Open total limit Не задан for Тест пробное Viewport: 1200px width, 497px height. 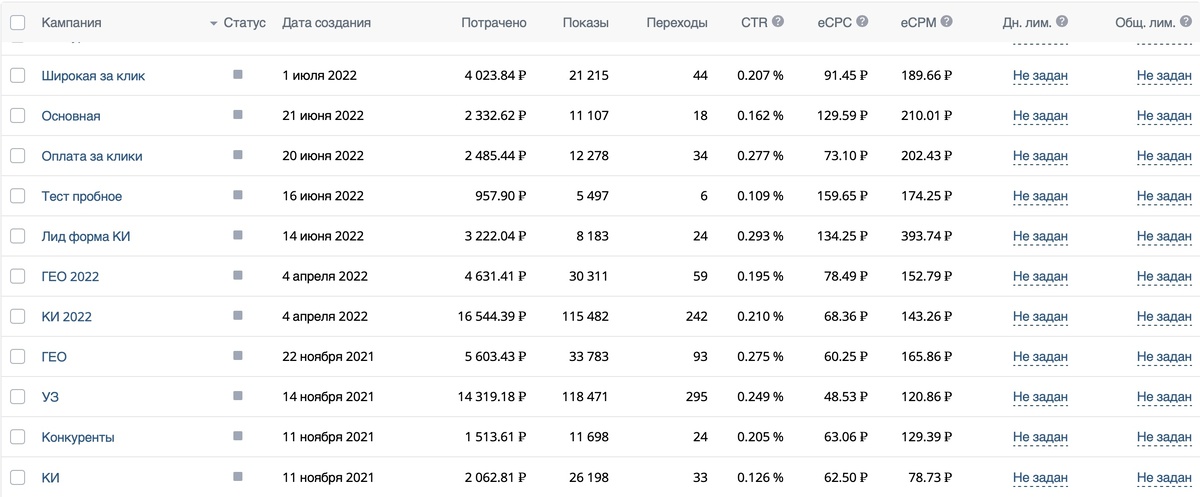(1164, 196)
